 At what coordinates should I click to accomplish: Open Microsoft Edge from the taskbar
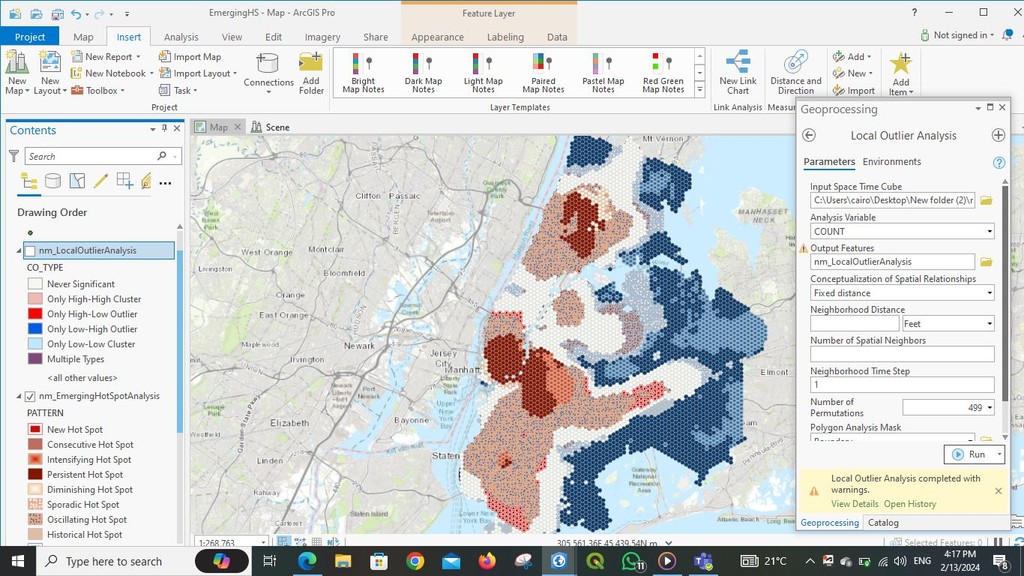tap(307, 560)
